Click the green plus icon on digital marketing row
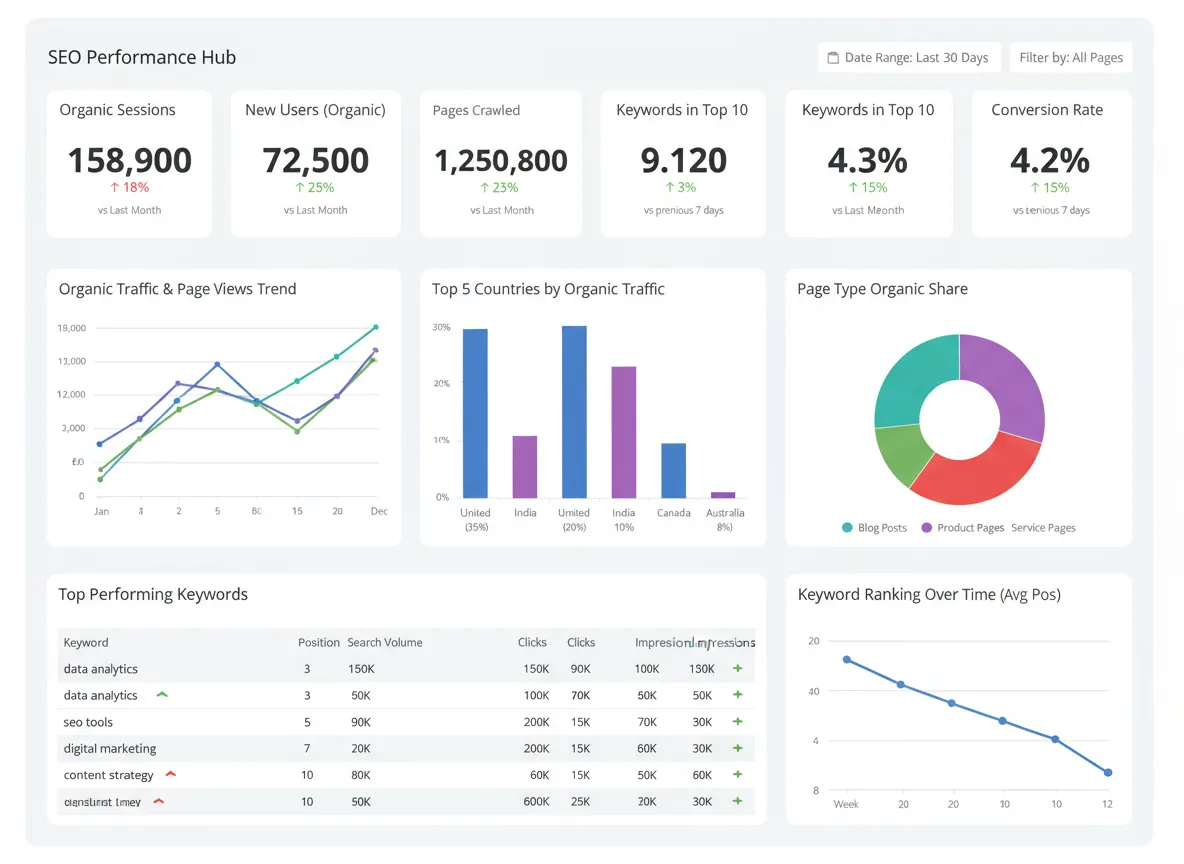 (738, 747)
